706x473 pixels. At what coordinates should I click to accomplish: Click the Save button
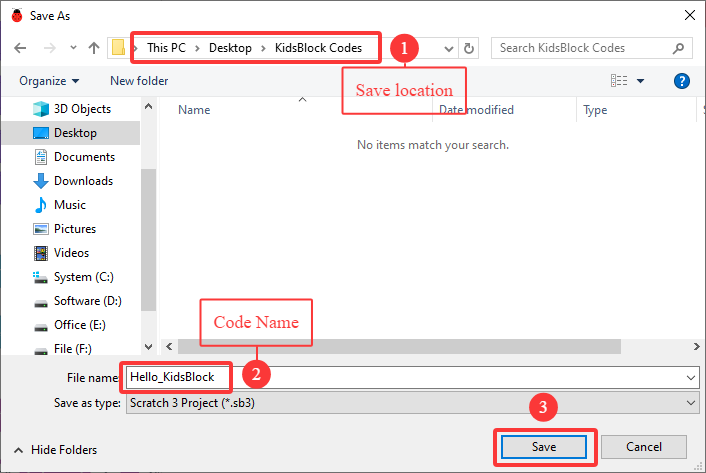[x=544, y=447]
